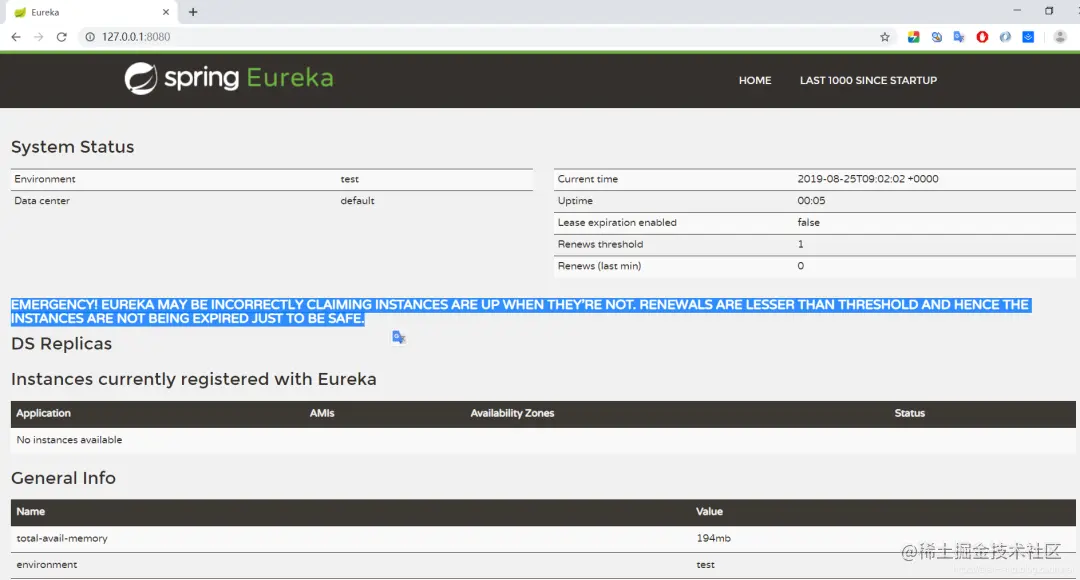Click 'Instances currently registered with Eureka' heading
The height and width of the screenshot is (580, 1080).
tap(194, 380)
